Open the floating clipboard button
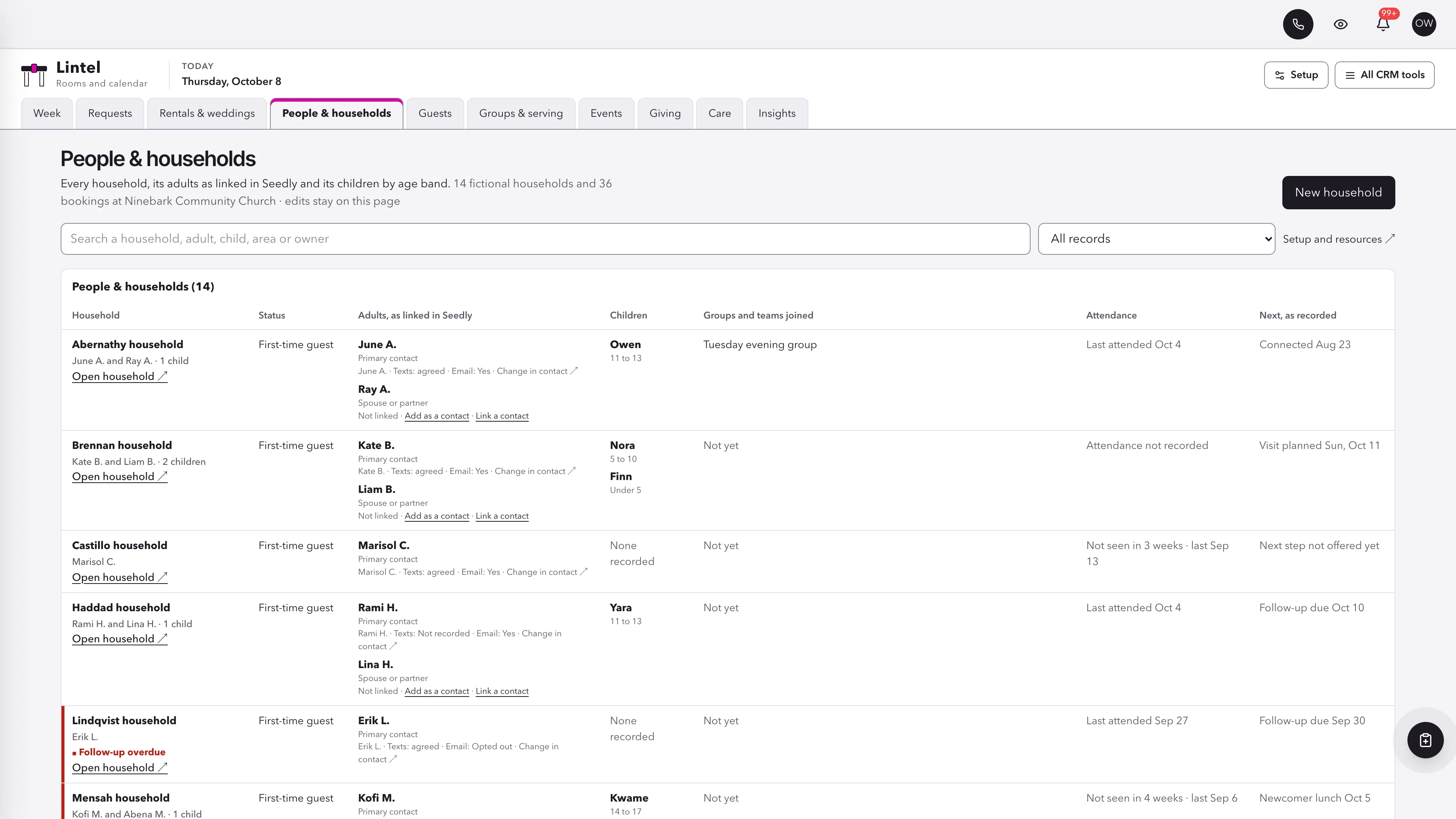Viewport: 1456px width, 819px height. (x=1426, y=740)
